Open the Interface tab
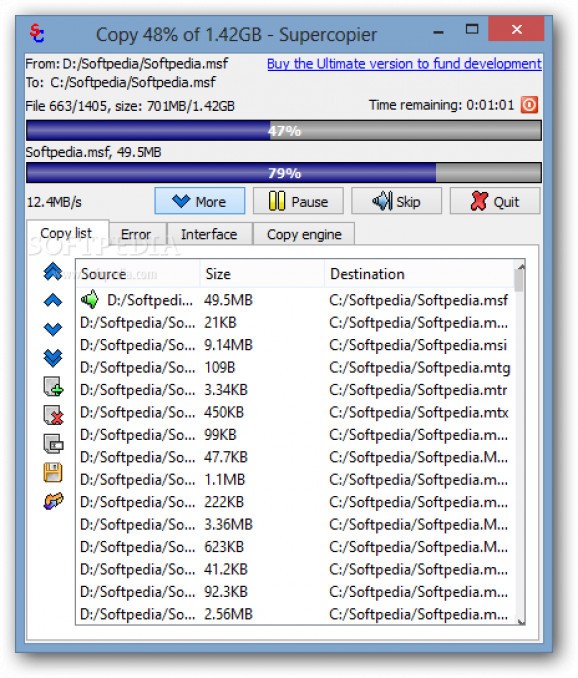Screen dimensions: 578x678 [209, 234]
